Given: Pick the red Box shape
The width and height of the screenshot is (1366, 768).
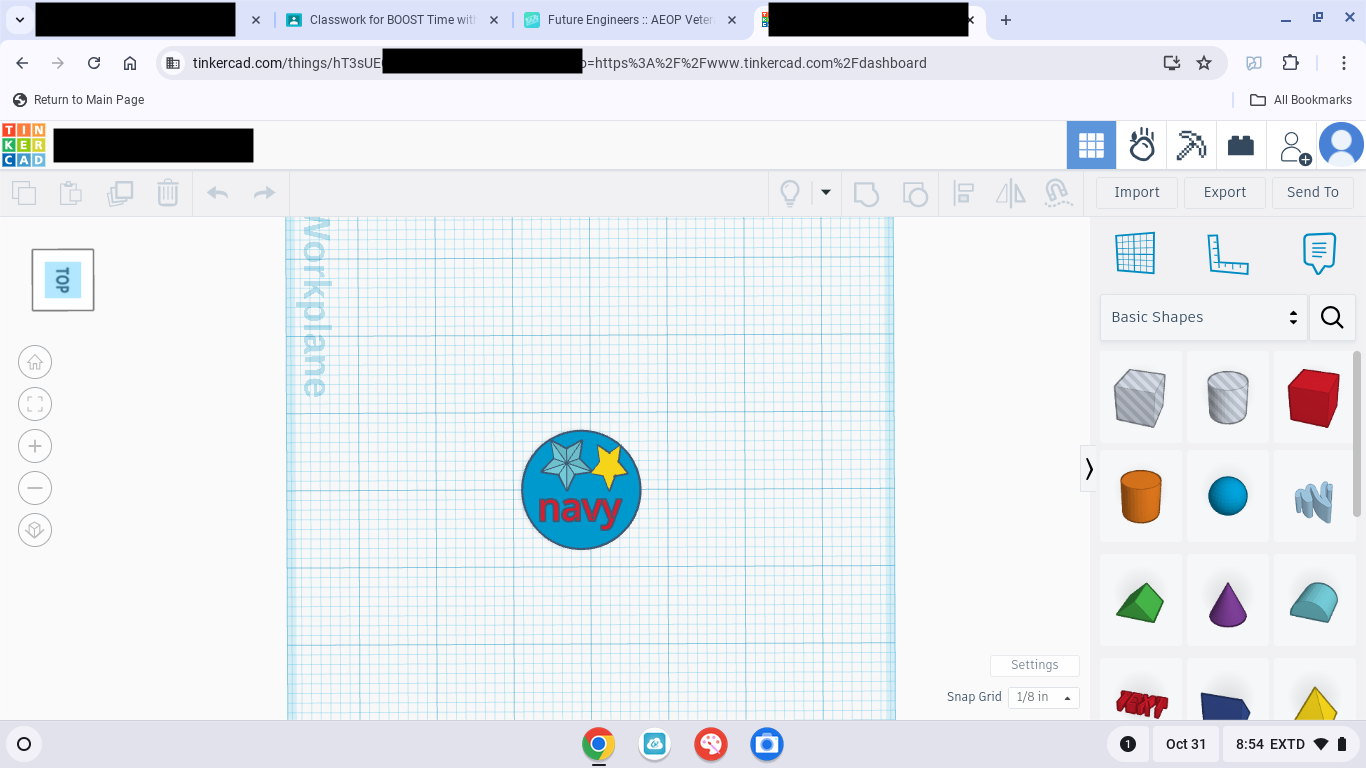Looking at the screenshot, I should (x=1314, y=397).
